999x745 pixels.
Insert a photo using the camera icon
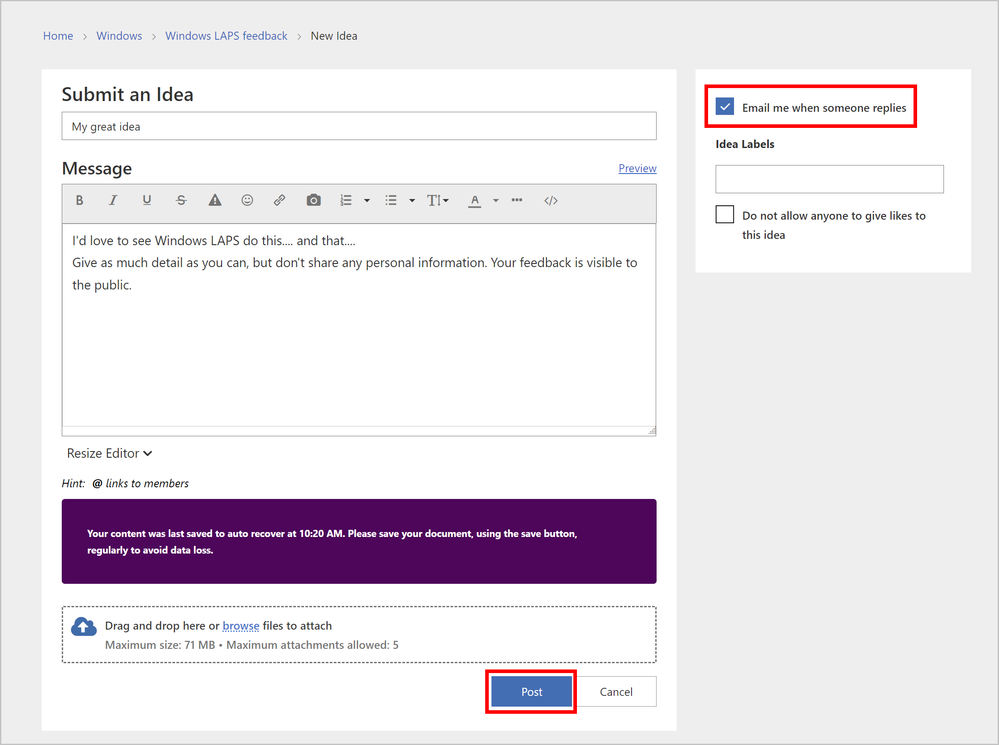pyautogui.click(x=313, y=201)
